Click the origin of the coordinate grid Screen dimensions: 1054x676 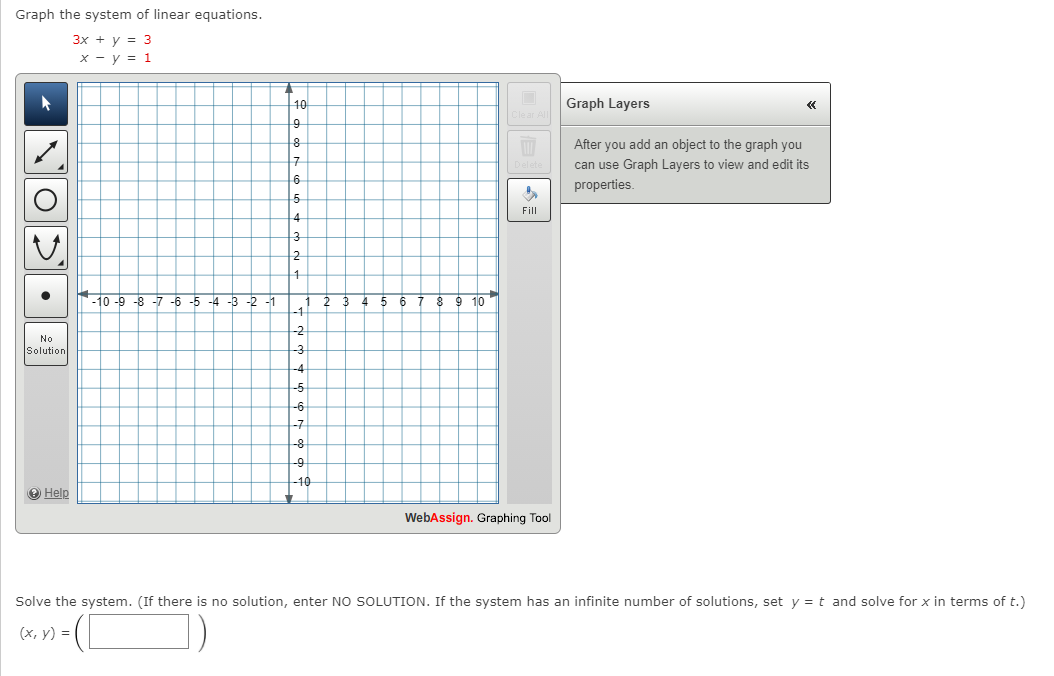click(289, 293)
